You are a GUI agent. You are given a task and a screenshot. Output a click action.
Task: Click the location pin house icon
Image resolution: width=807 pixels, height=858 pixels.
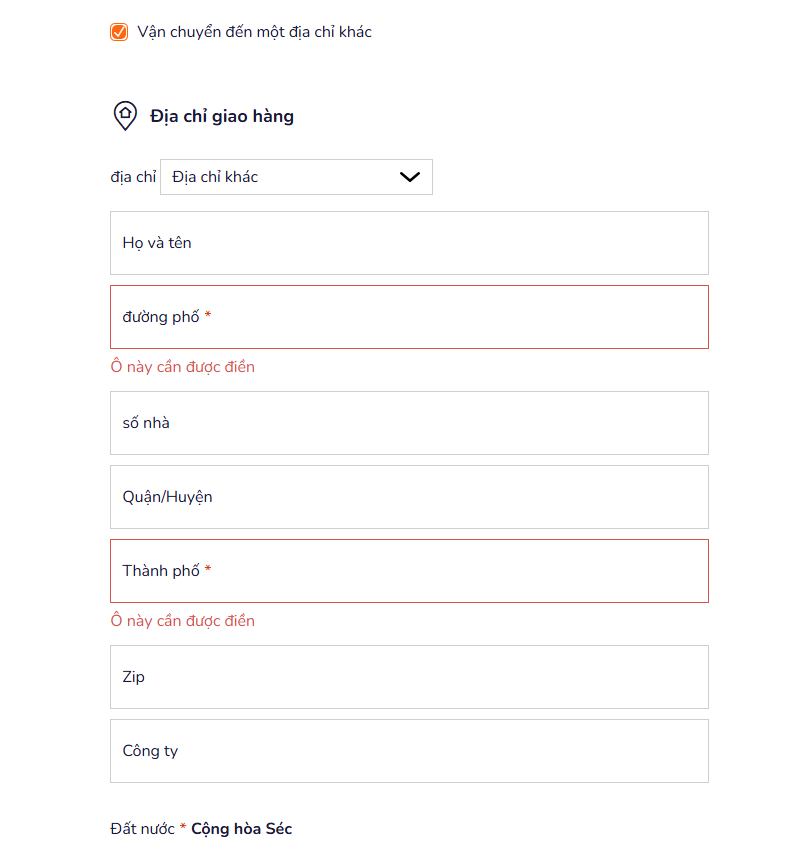pyautogui.click(x=125, y=115)
